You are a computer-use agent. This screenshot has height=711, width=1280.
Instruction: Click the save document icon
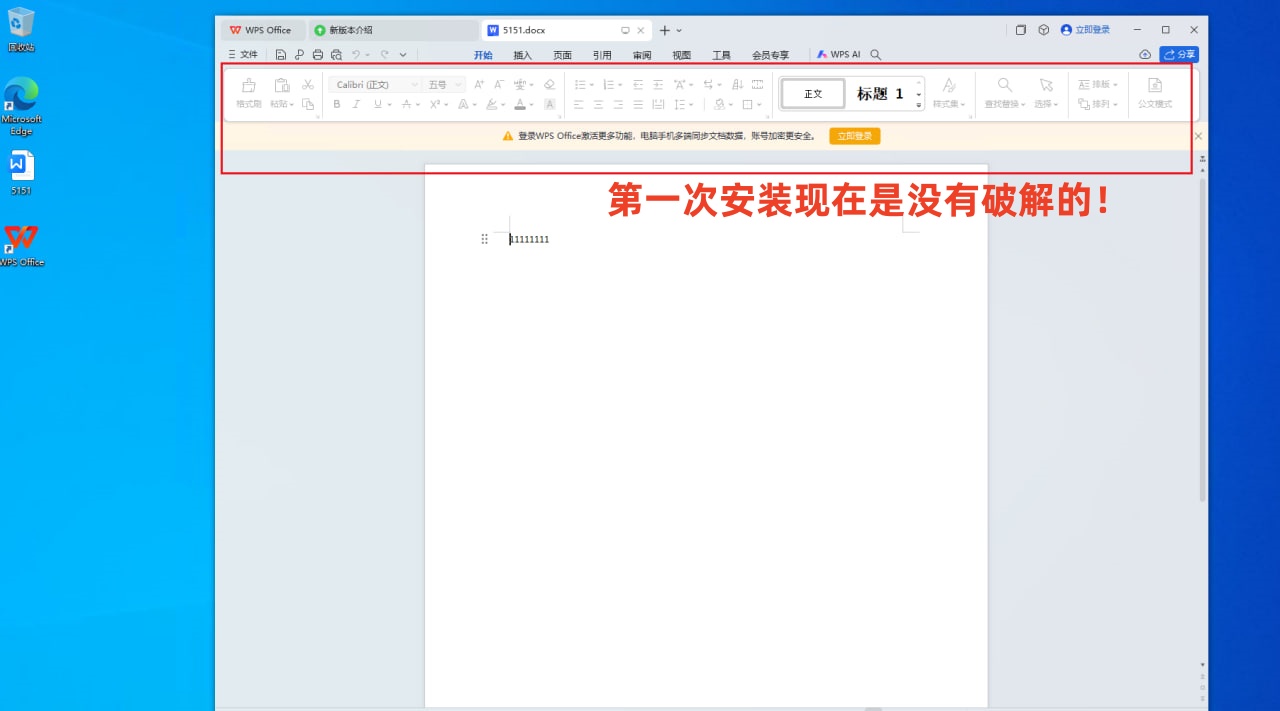[281, 55]
